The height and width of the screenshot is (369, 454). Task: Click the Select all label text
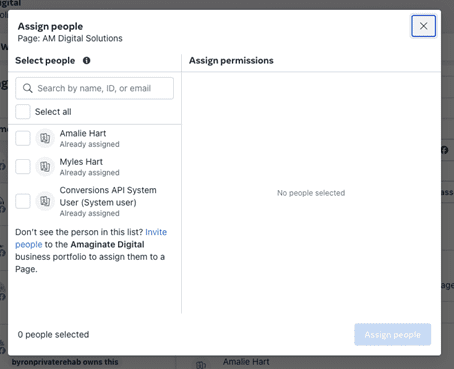click(53, 112)
